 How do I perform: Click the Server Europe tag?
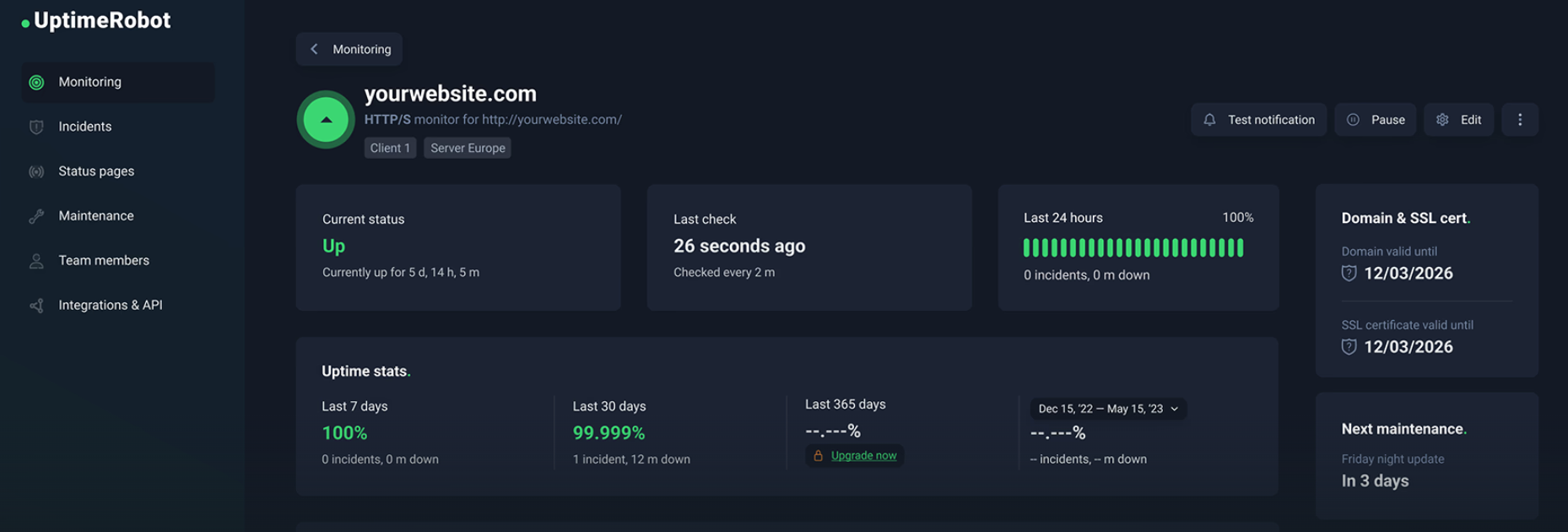point(468,148)
